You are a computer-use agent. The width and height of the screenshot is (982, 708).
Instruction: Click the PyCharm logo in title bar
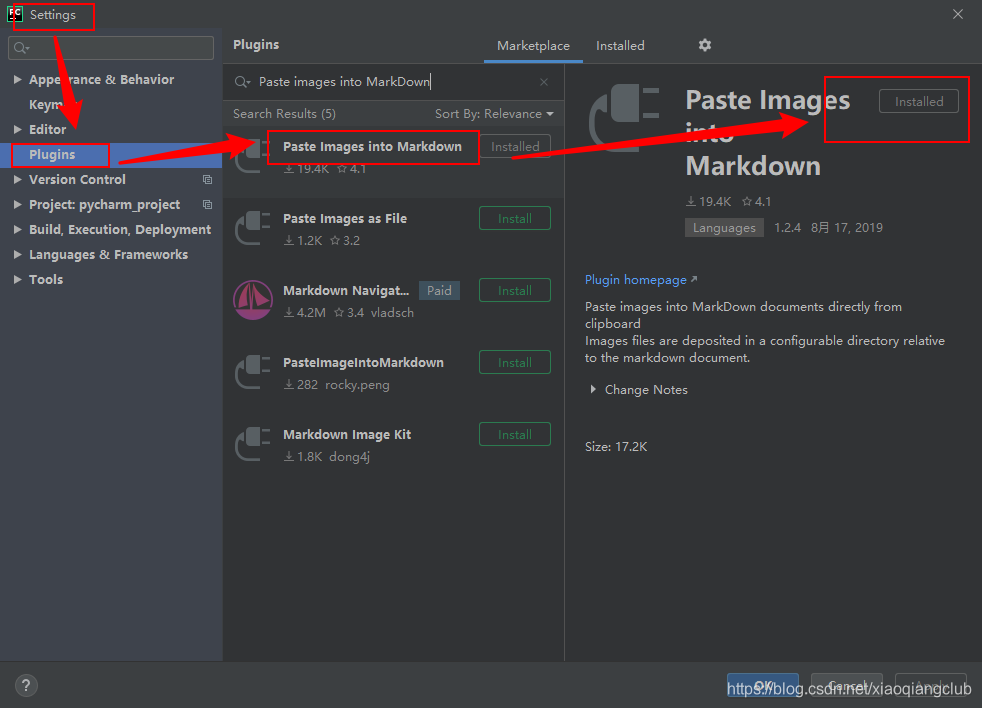(x=14, y=14)
